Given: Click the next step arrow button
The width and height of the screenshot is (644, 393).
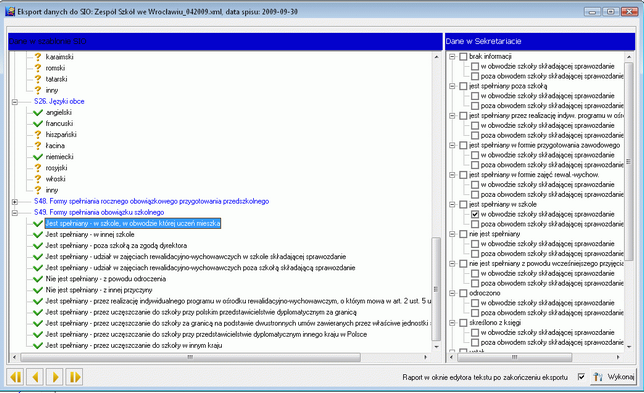Looking at the screenshot, I should click(55, 377).
